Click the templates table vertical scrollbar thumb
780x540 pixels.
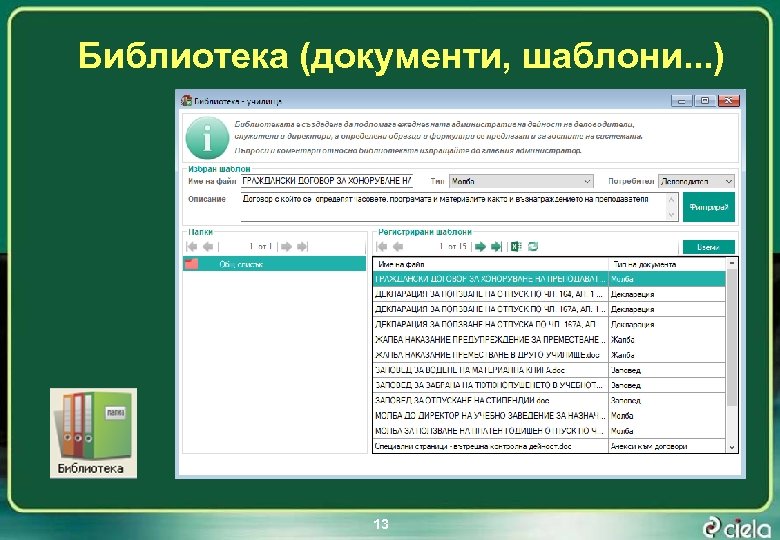coord(731,338)
